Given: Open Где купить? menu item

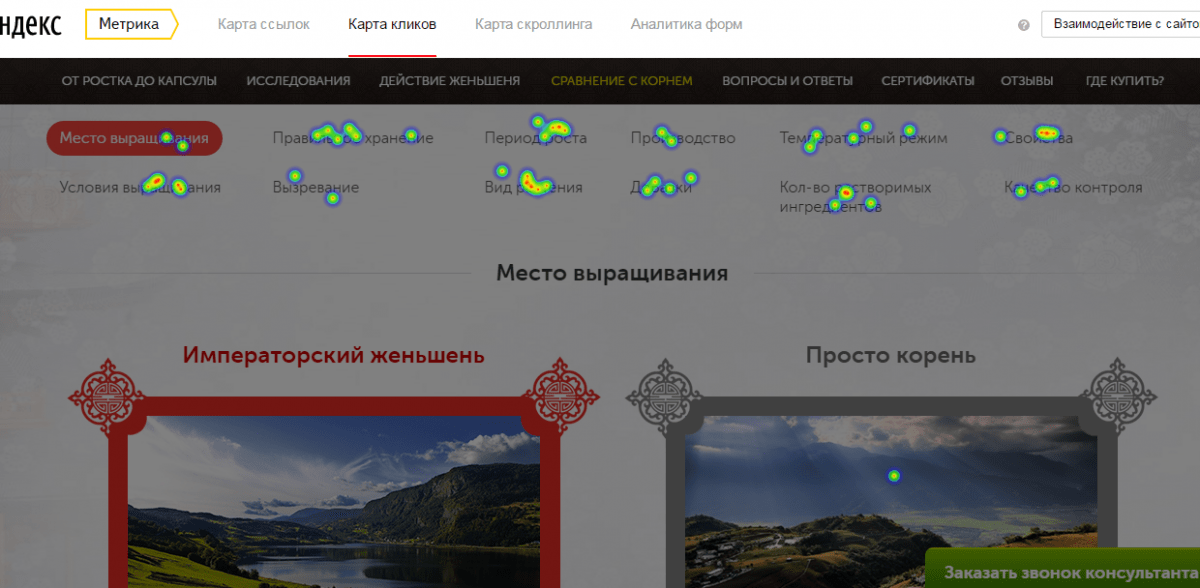Looking at the screenshot, I should tap(1124, 81).
